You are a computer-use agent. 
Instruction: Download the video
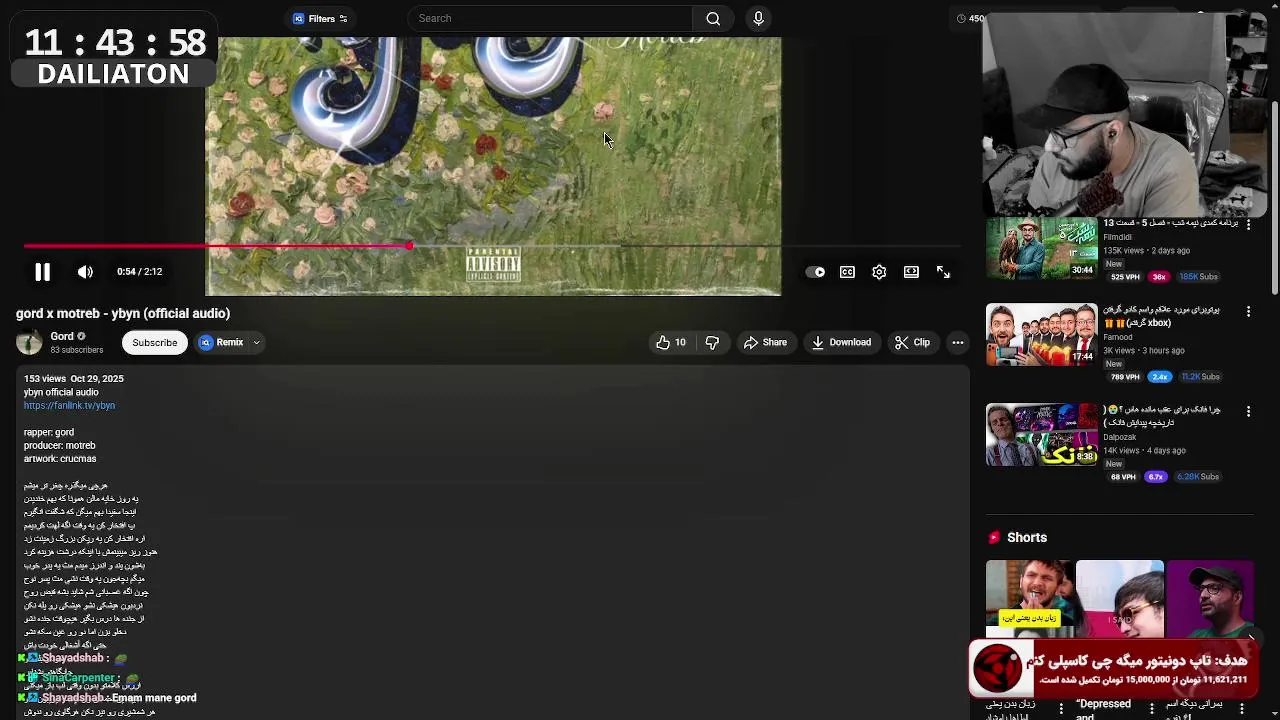[841, 342]
